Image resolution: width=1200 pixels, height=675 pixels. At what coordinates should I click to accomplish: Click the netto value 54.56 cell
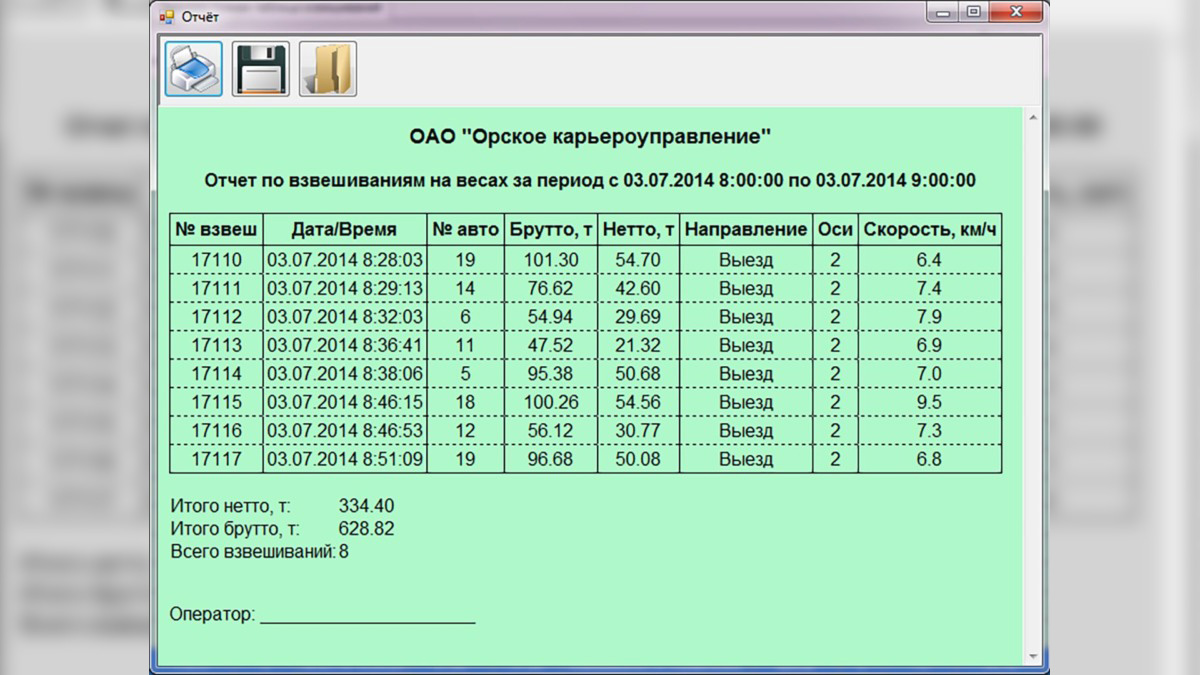point(638,402)
